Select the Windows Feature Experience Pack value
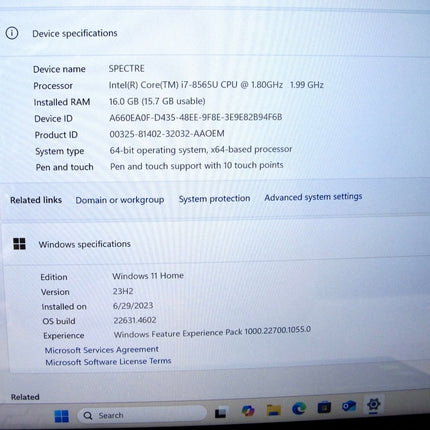The height and width of the screenshot is (430, 430). click(x=212, y=332)
